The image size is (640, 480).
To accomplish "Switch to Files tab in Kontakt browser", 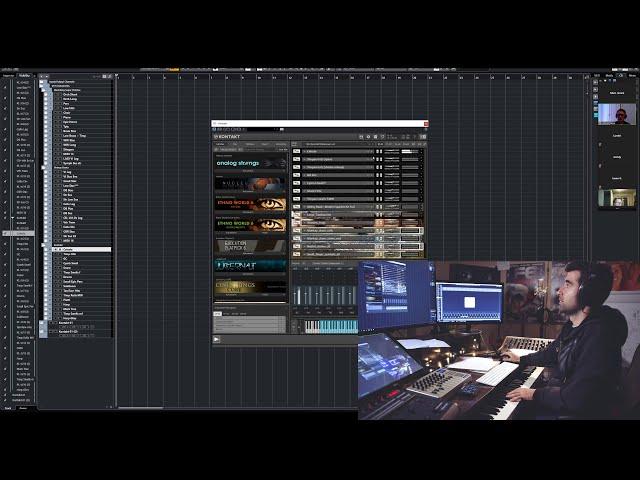I will [x=235, y=144].
